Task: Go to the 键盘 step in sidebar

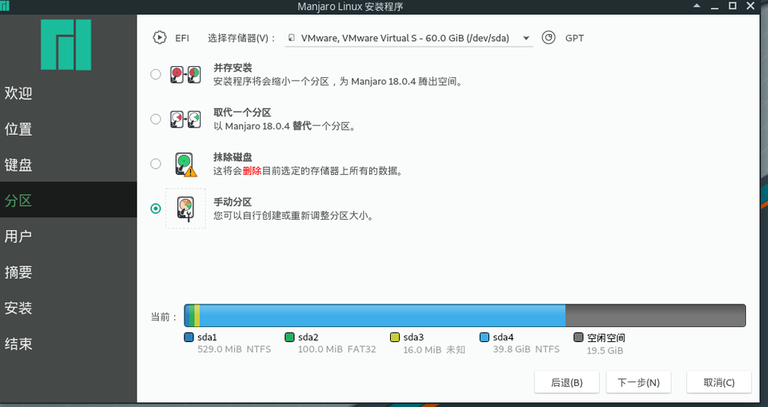Action: (x=68, y=165)
